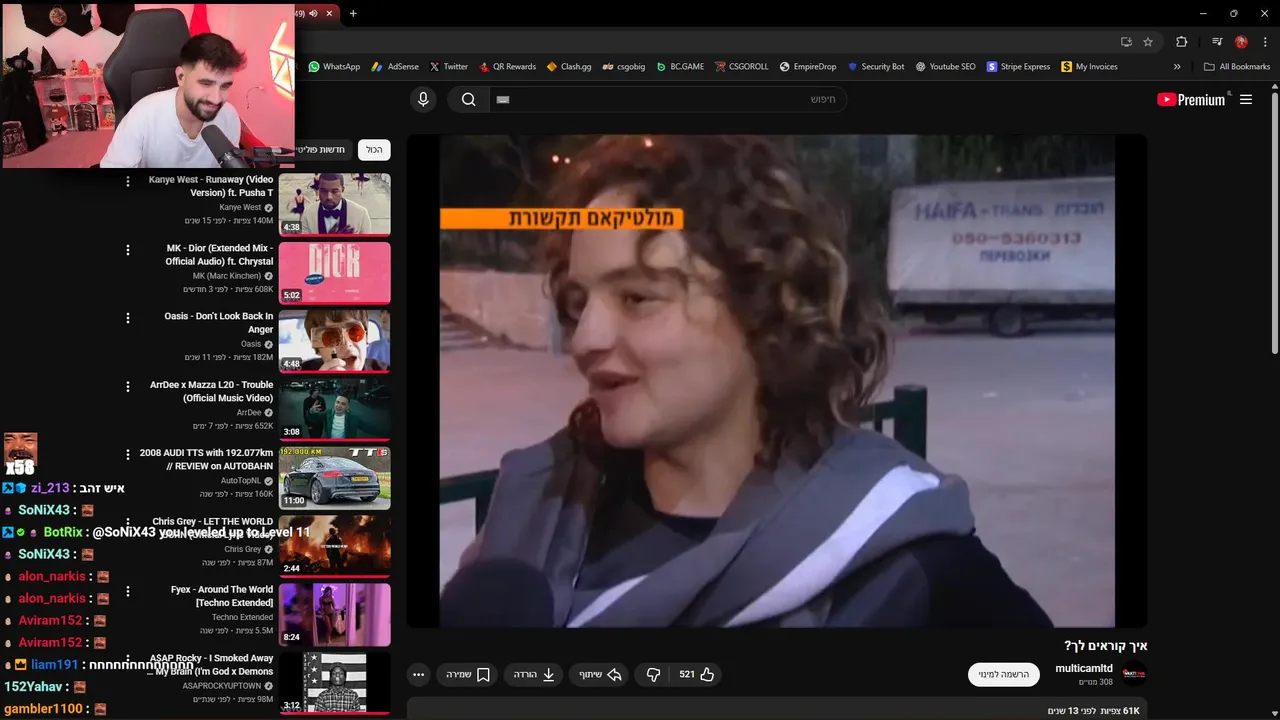The height and width of the screenshot is (720, 1280).
Task: Open the 2008 AUDI TTS review title
Action: click(206, 459)
